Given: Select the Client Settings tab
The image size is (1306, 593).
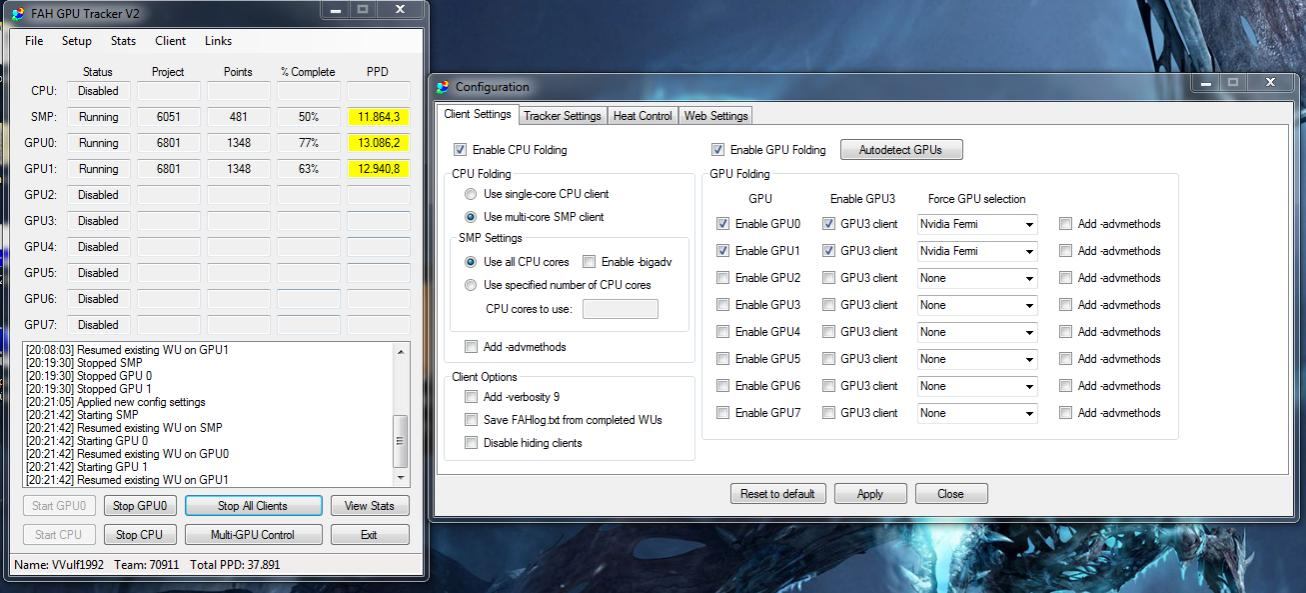Looking at the screenshot, I should [478, 114].
